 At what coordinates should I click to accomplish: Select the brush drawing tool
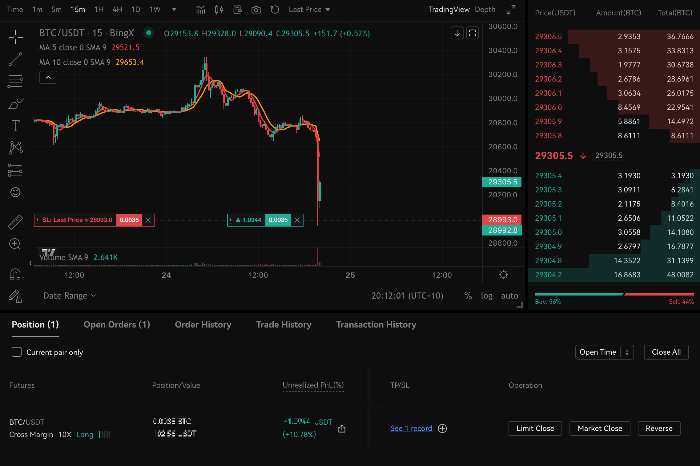coord(16,104)
